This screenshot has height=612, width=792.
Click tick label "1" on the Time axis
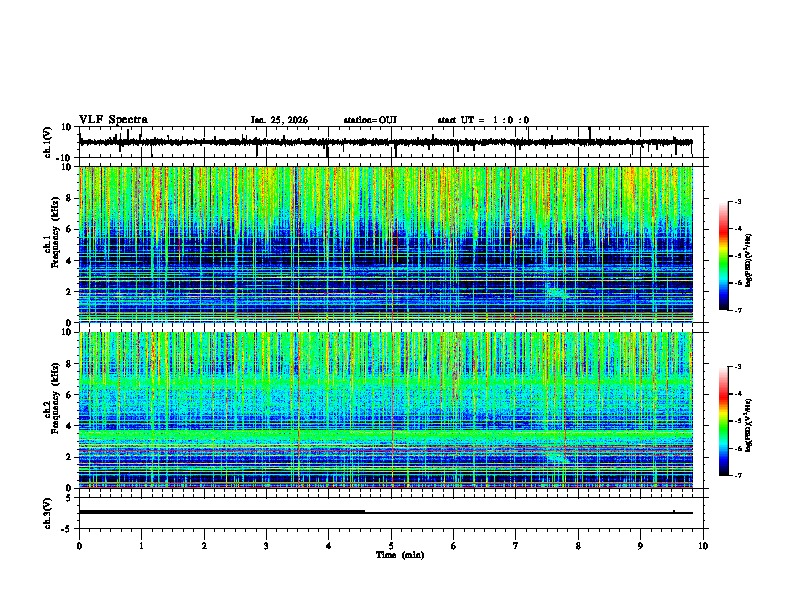(x=141, y=546)
